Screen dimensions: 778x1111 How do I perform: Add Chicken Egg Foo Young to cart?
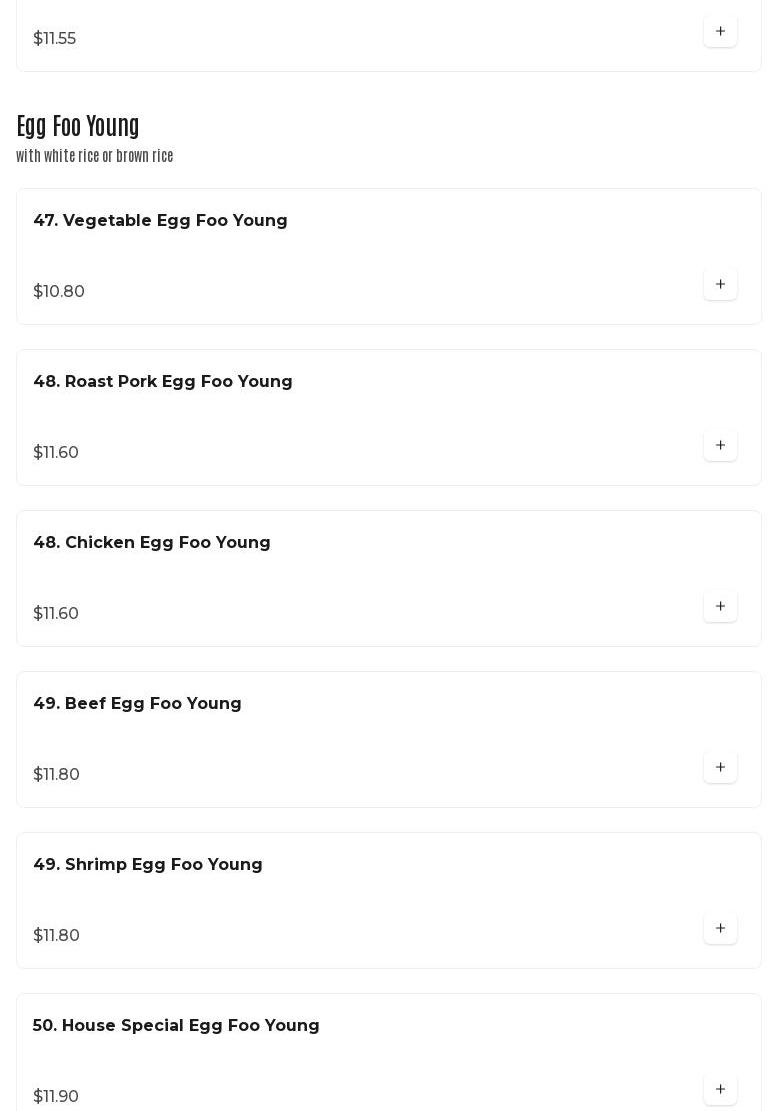pyautogui.click(x=720, y=606)
